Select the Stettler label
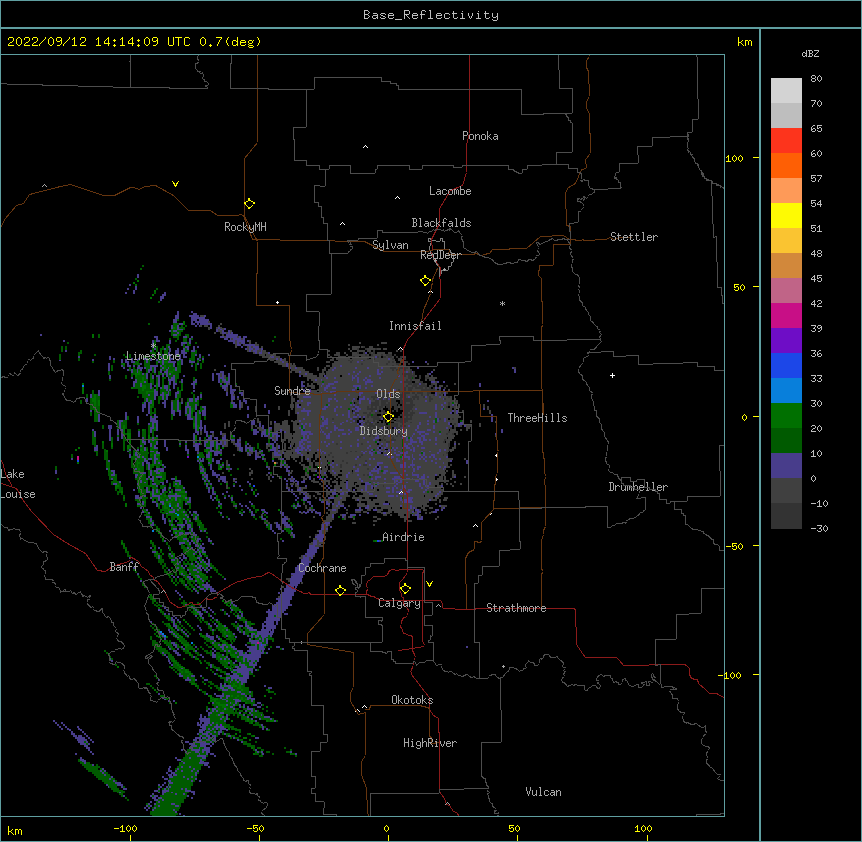Image resolution: width=862 pixels, height=842 pixels. pyautogui.click(x=634, y=237)
